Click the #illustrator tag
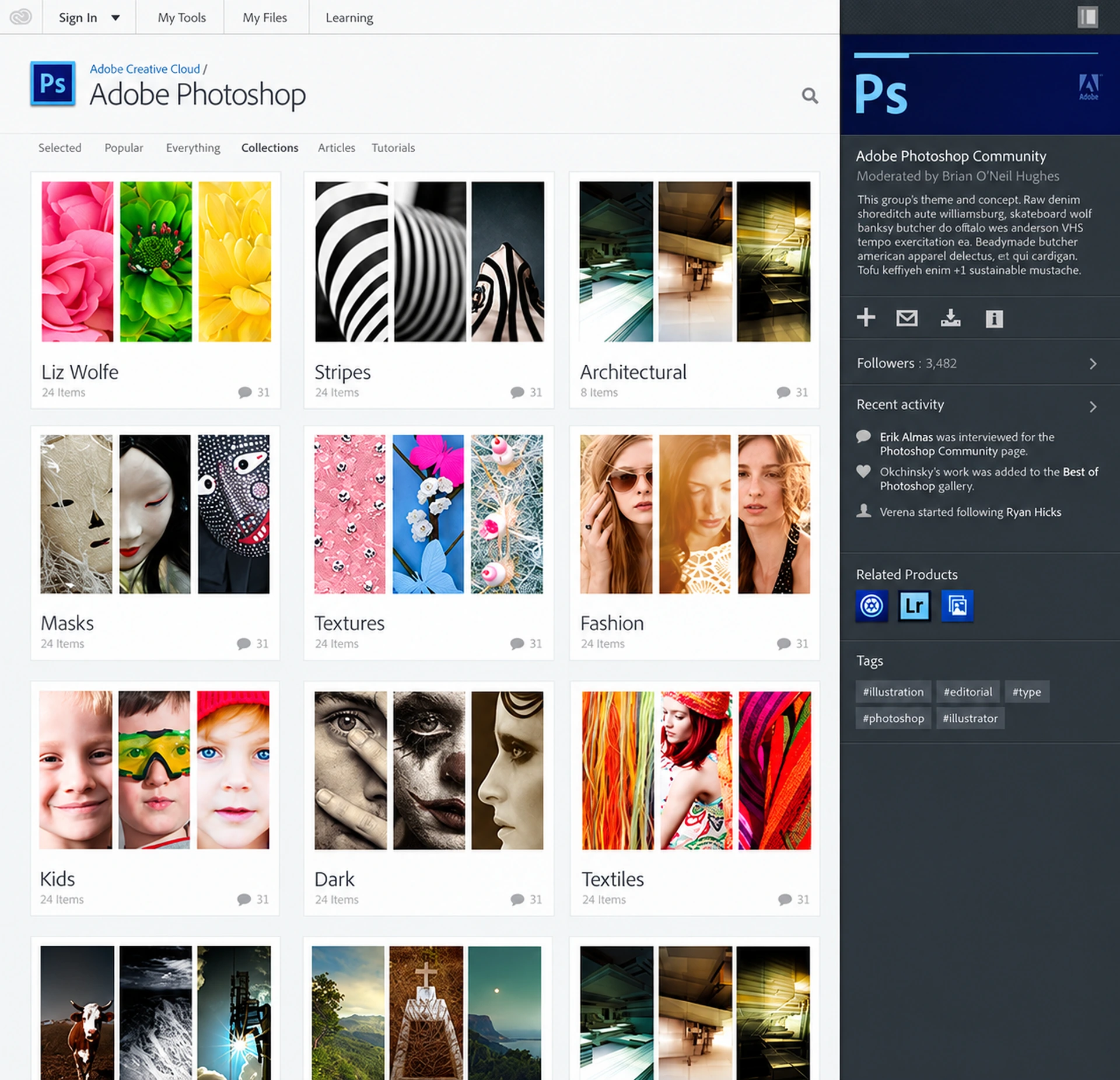This screenshot has height=1080, width=1120. (970, 718)
